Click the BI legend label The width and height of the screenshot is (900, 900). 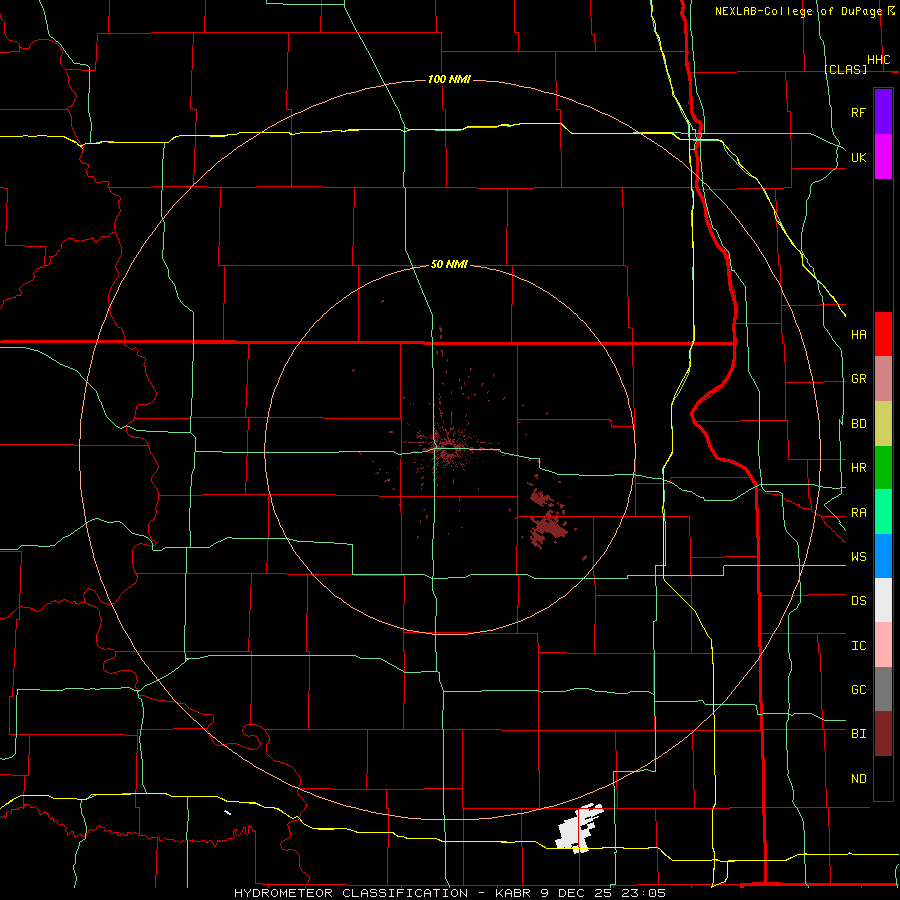click(x=858, y=734)
